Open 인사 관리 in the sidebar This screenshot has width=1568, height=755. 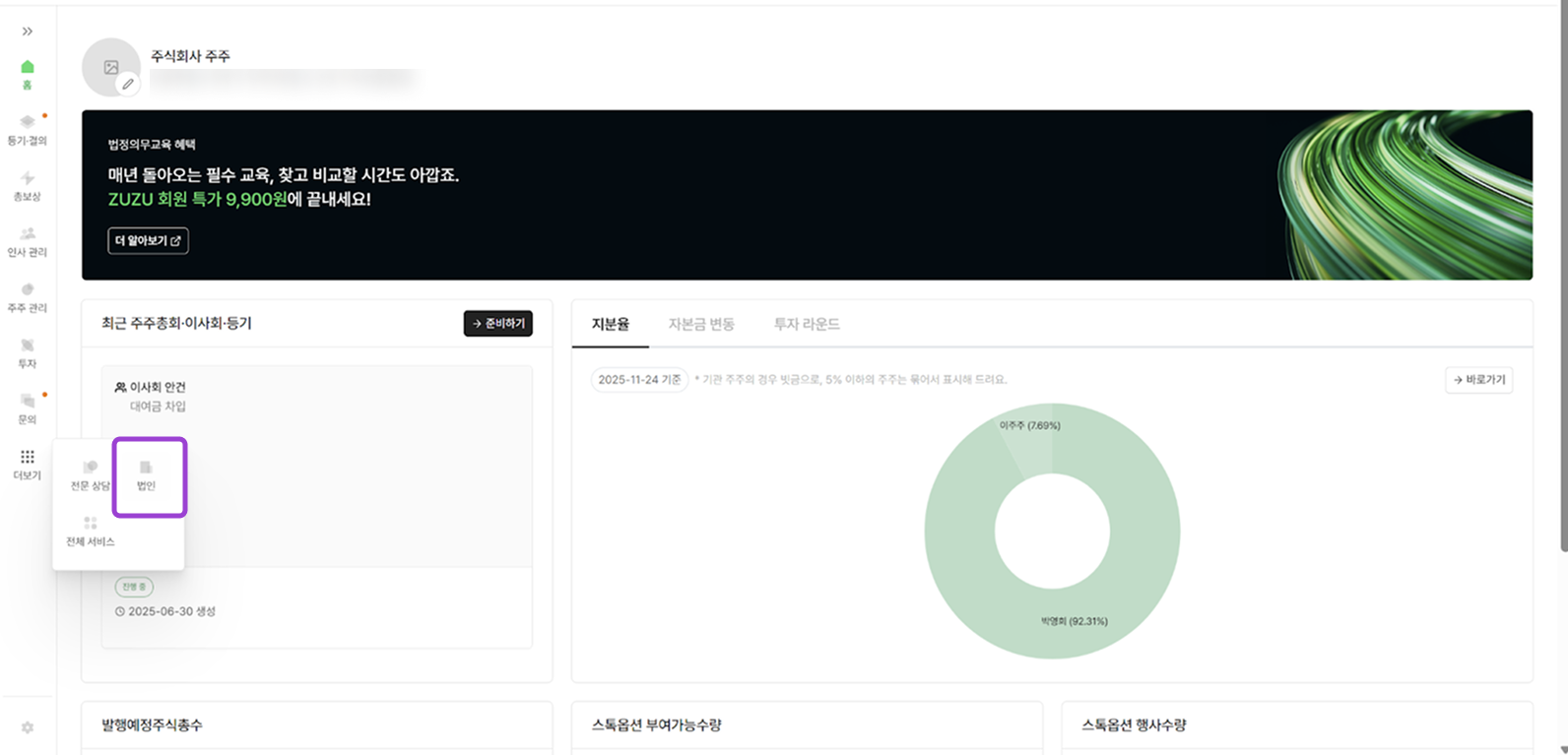pos(28,242)
